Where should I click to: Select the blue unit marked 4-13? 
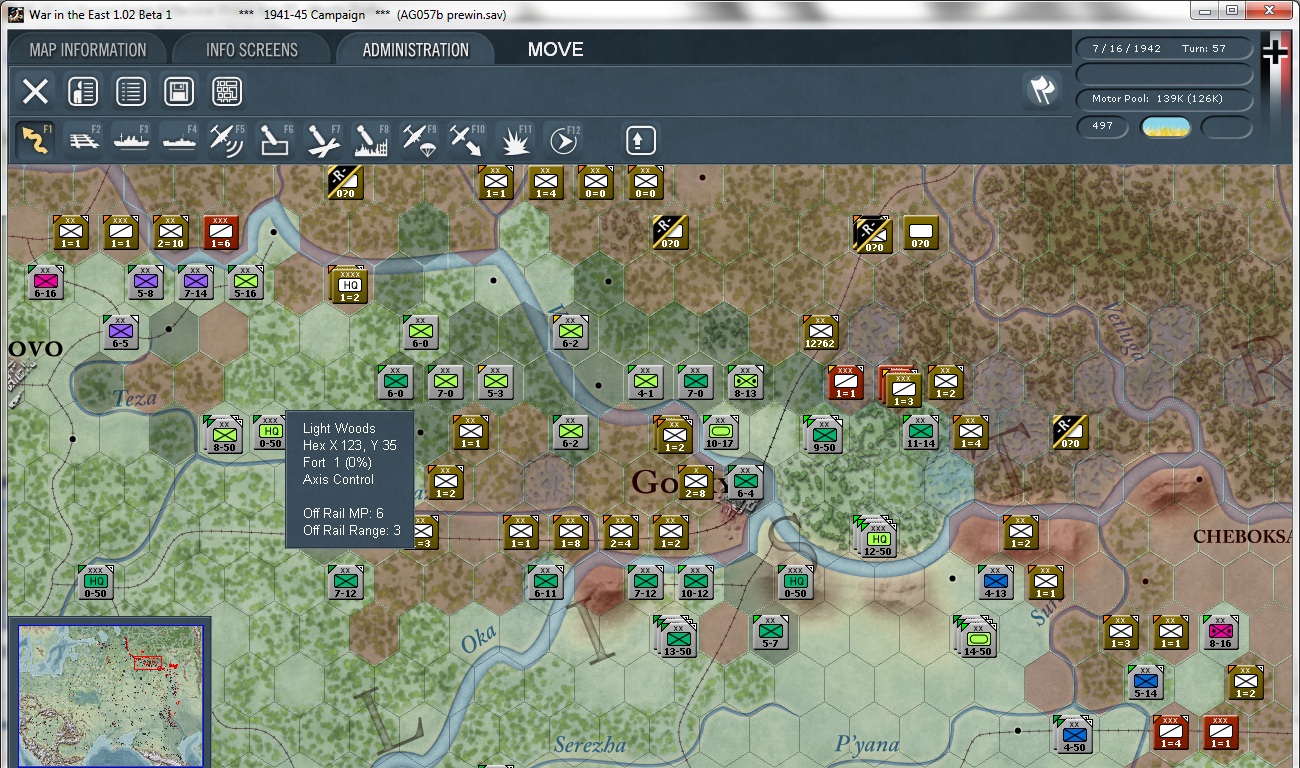(x=995, y=583)
